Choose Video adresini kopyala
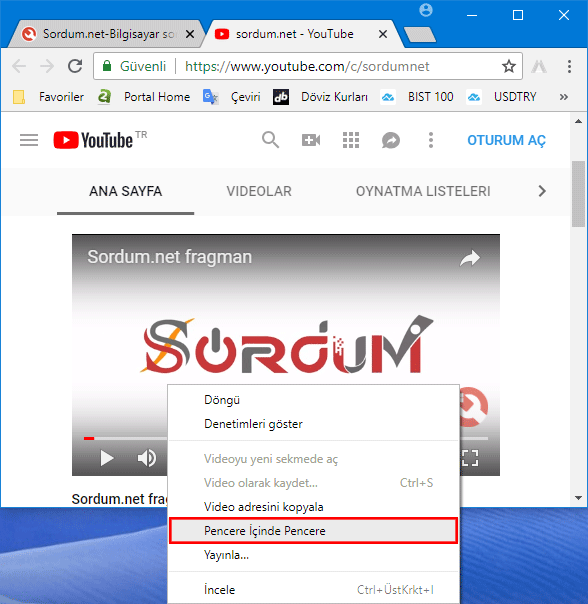 314,507
